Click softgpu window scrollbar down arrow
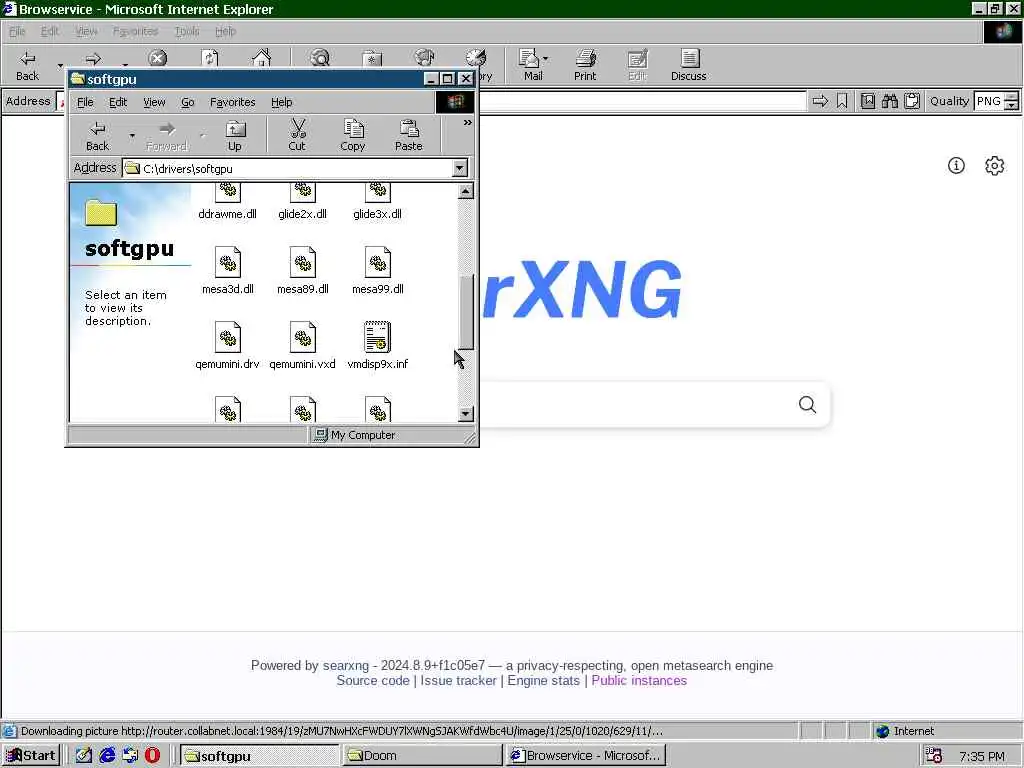This screenshot has width=1024, height=768. (466, 414)
